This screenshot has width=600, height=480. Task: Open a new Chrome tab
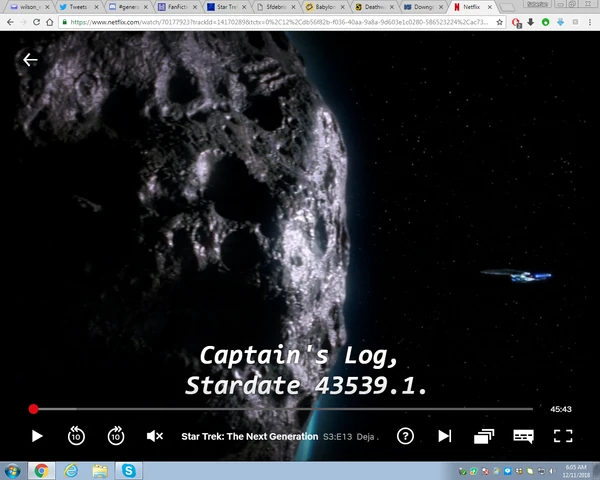[x=507, y=7]
